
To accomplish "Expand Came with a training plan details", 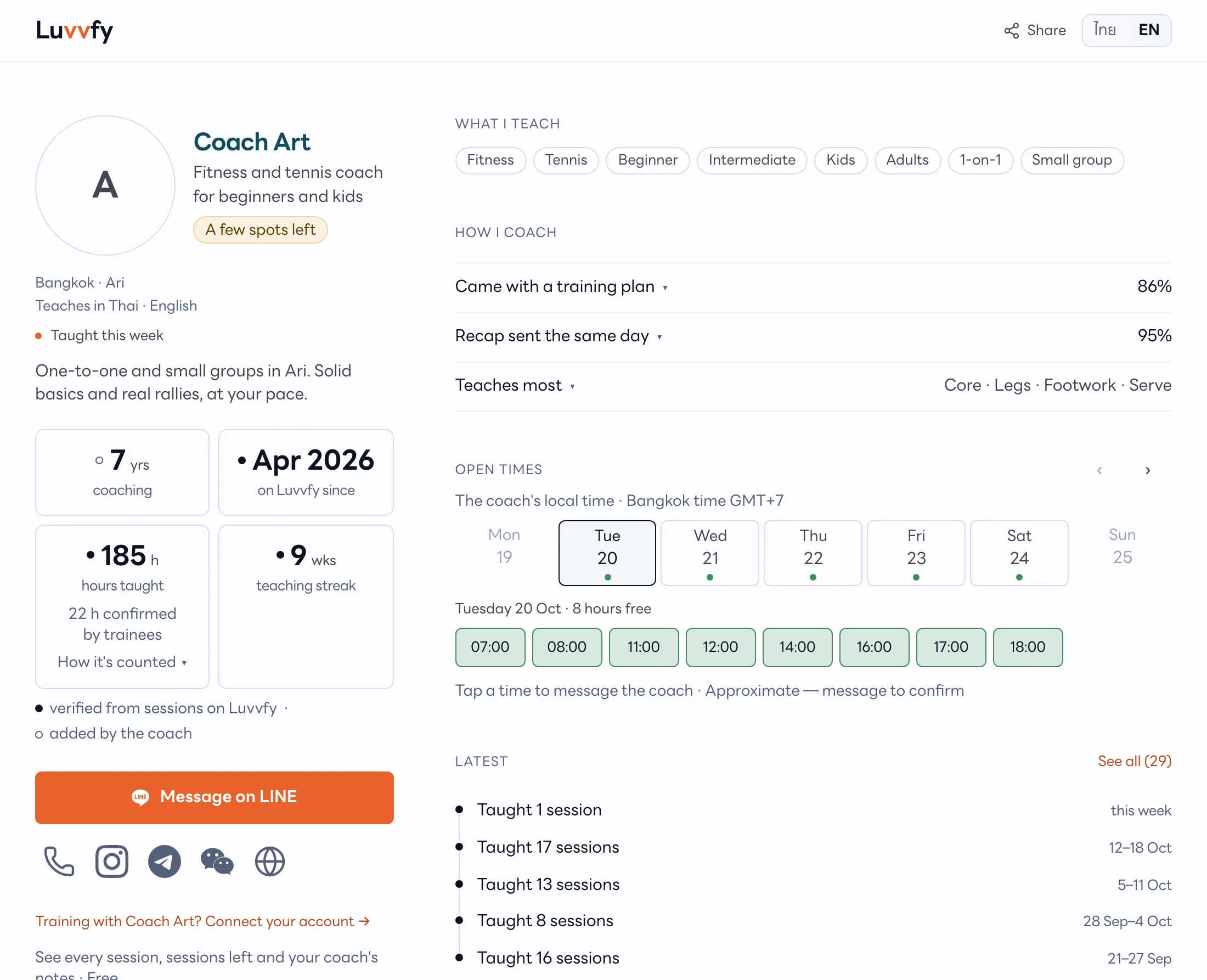I will (x=813, y=287).
